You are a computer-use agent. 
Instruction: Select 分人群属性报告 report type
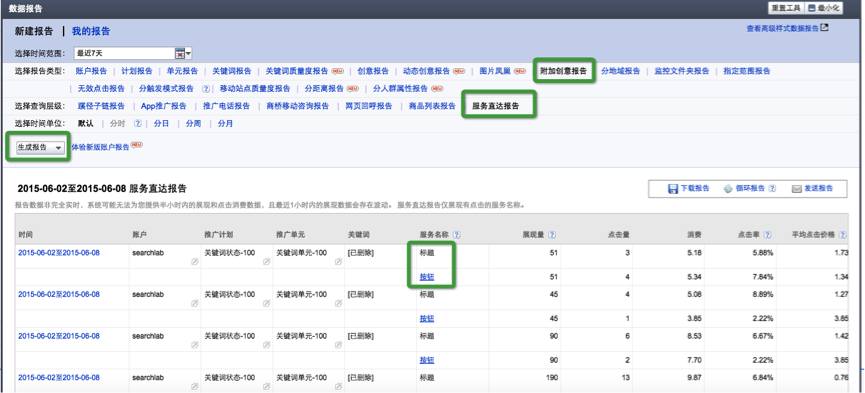tap(401, 88)
